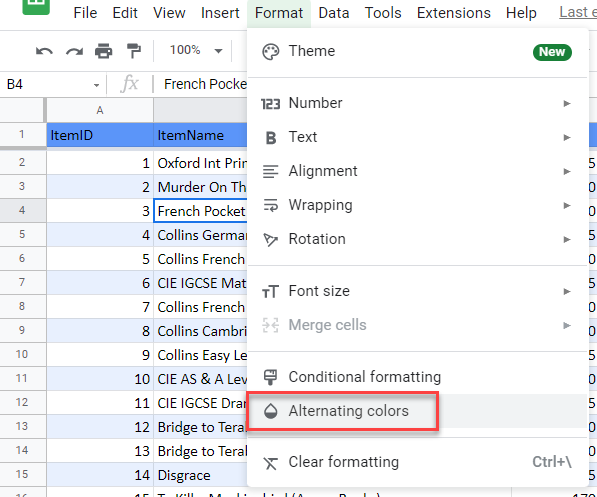Screen dimensions: 597x497
Task: Click the ItemID header cell
Action: (x=100, y=135)
